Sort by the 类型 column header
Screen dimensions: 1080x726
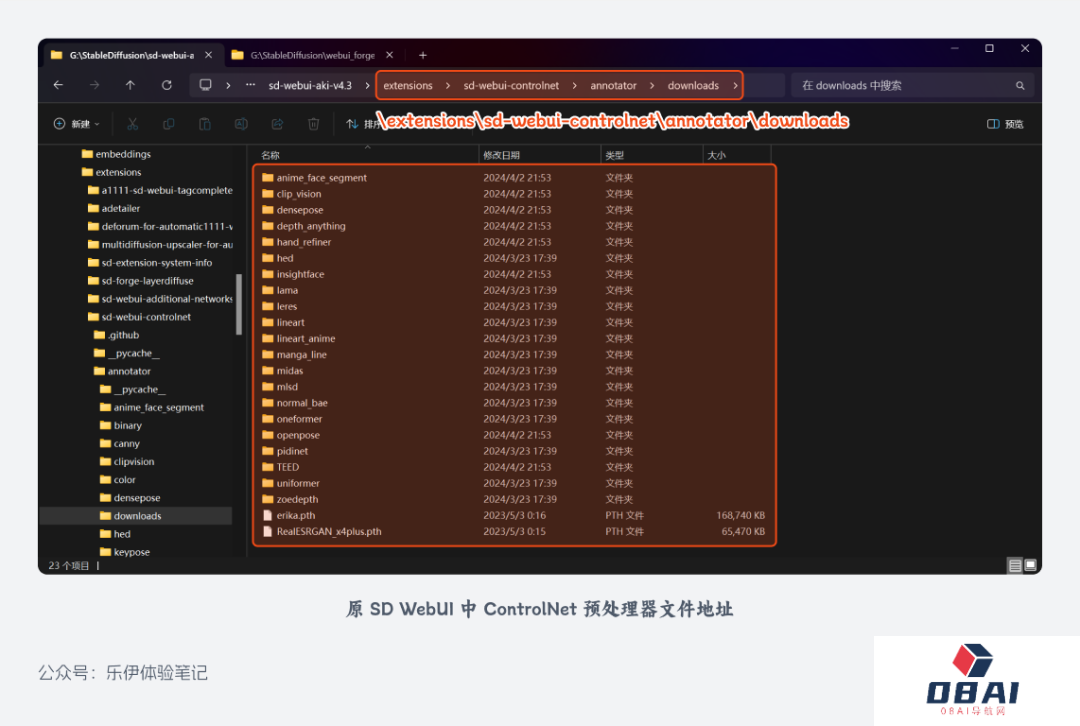[x=614, y=155]
